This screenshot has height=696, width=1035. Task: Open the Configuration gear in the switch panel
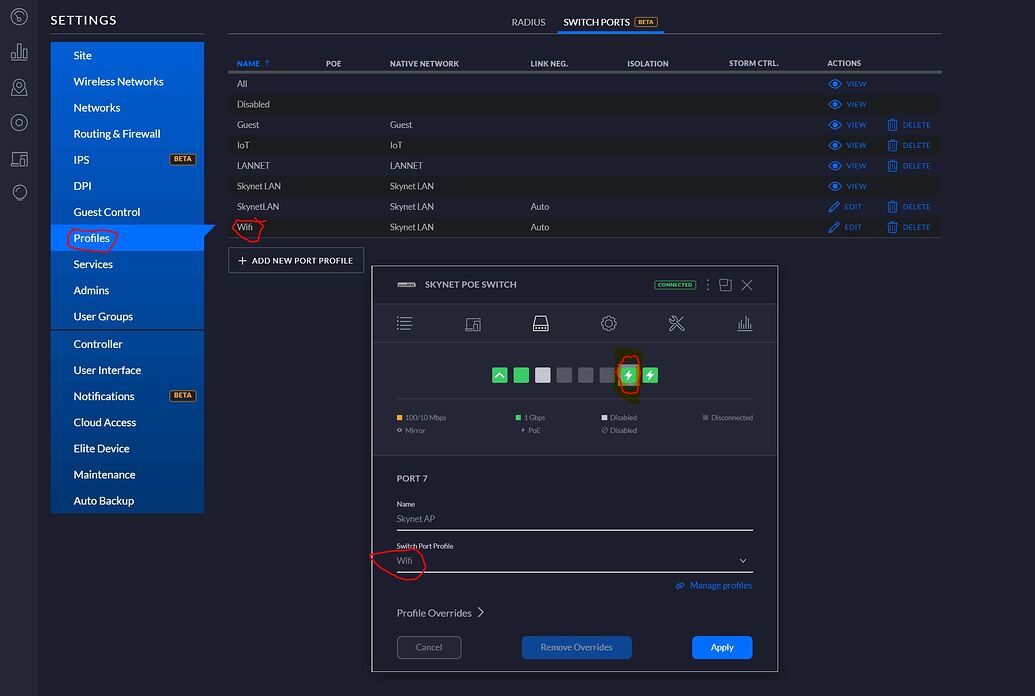[608, 323]
